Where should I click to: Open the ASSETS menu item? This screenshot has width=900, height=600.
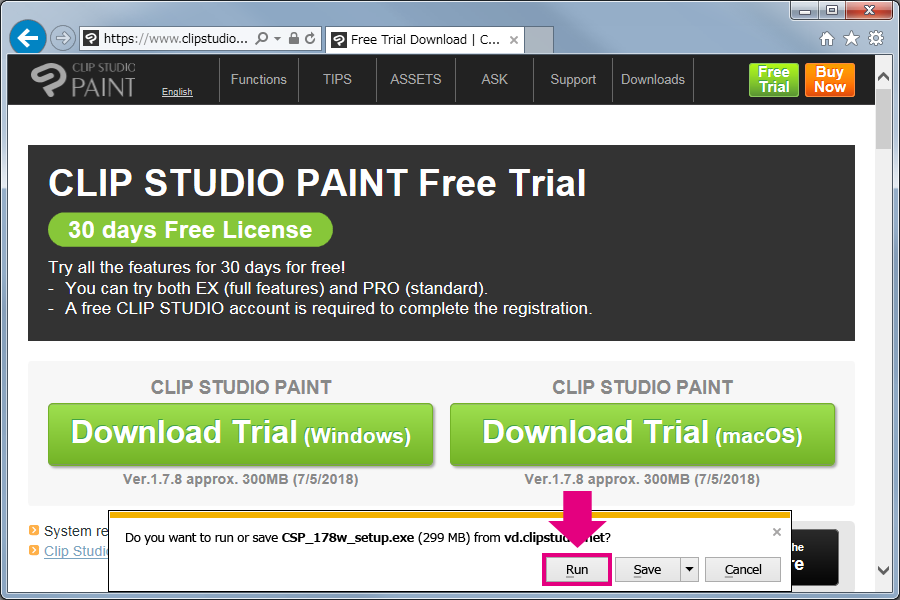pyautogui.click(x=416, y=80)
